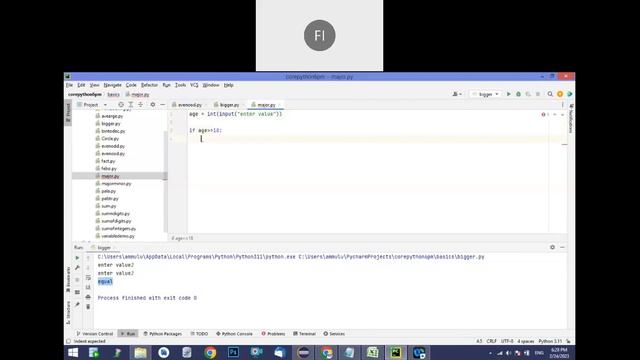The height and width of the screenshot is (360, 640).
Task: Open the Tools menu
Action: point(180,85)
